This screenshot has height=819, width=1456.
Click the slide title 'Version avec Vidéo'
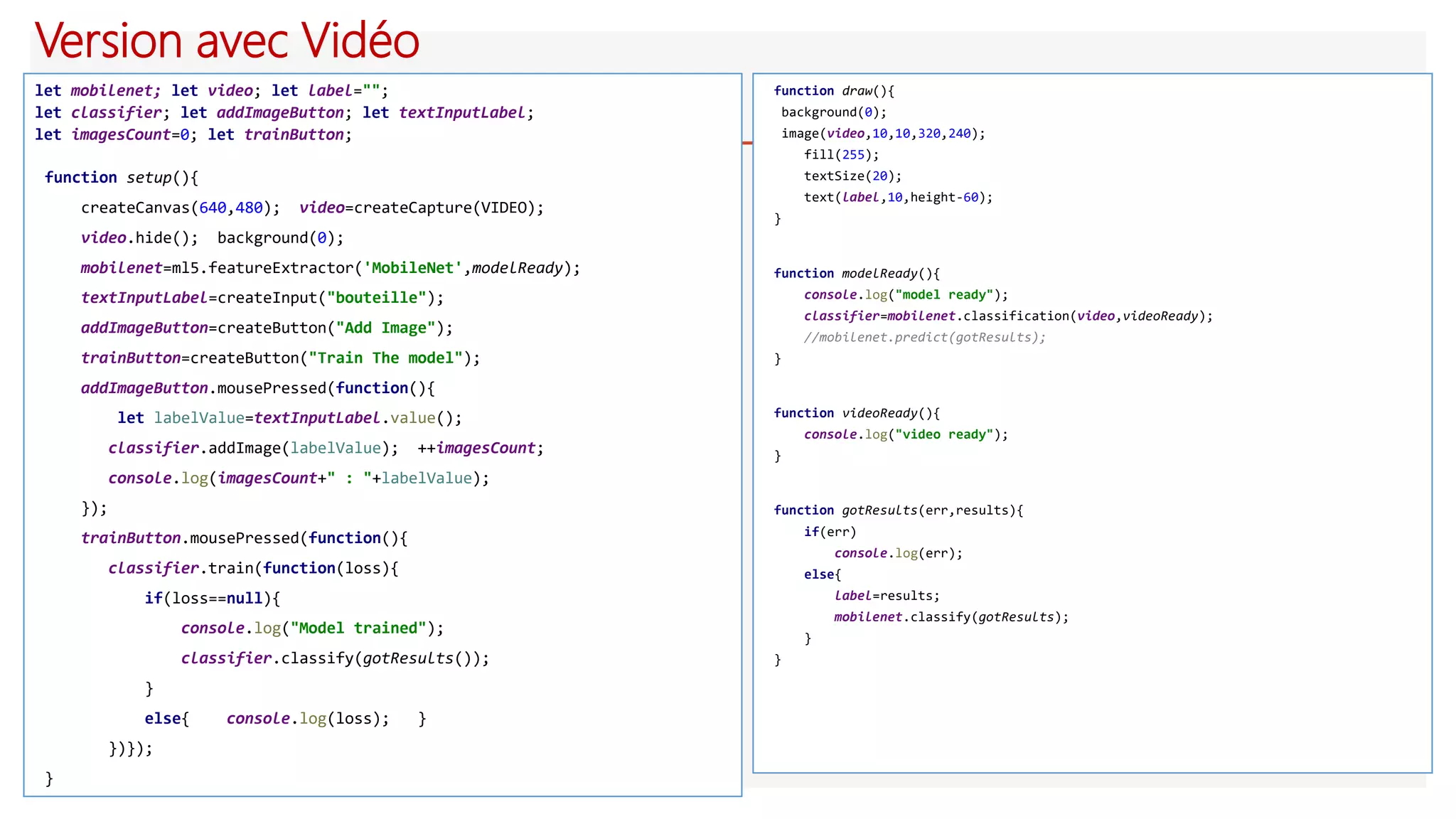point(227,40)
